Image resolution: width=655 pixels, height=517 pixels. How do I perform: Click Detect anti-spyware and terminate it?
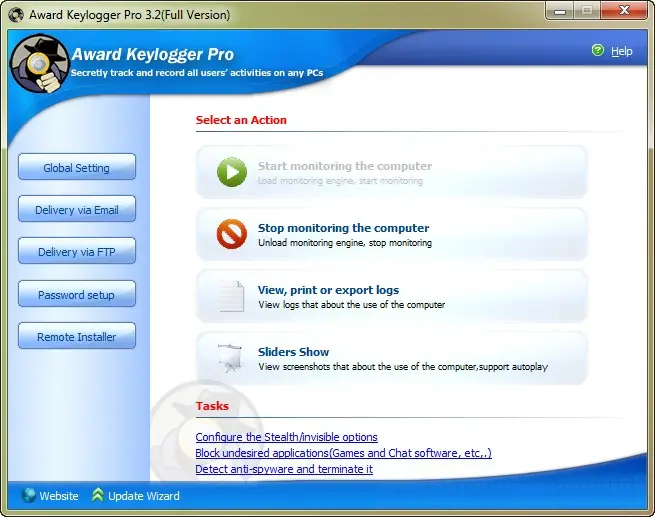tap(284, 469)
